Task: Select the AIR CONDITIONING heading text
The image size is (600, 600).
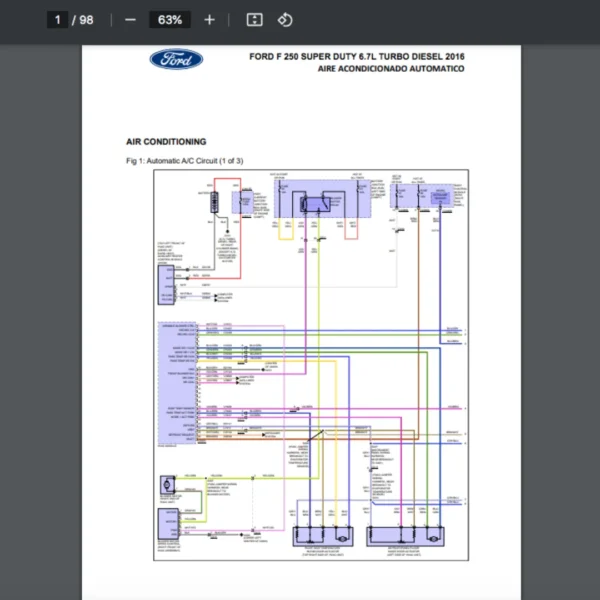Action: [x=166, y=142]
